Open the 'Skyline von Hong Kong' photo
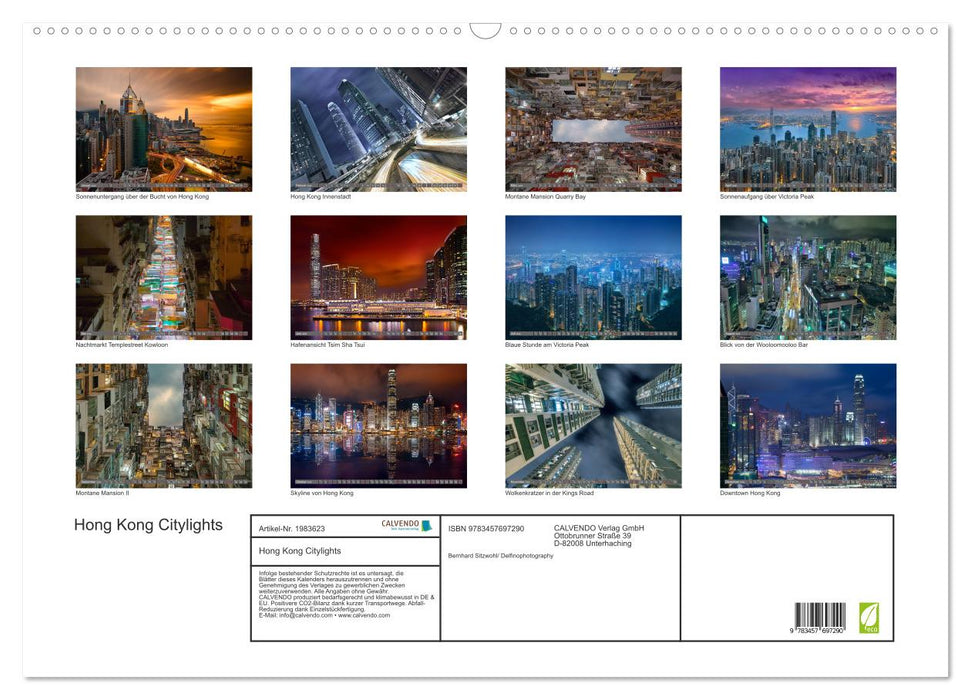The image size is (971, 700). 378,426
